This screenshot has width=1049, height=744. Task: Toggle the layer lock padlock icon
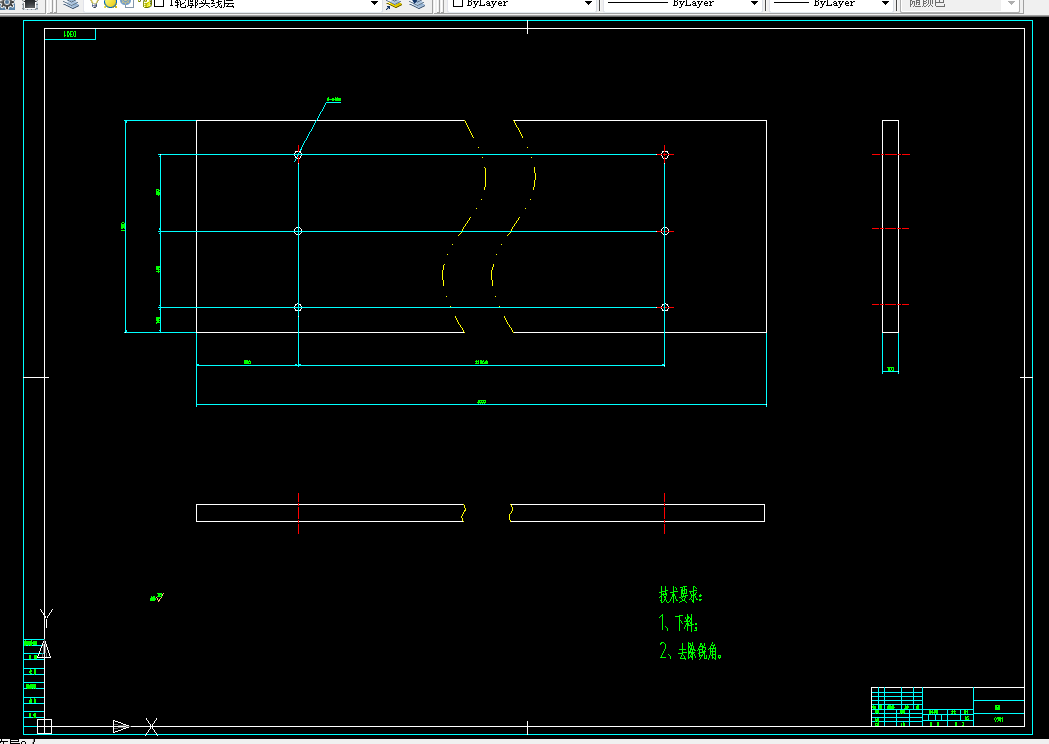click(x=146, y=3)
